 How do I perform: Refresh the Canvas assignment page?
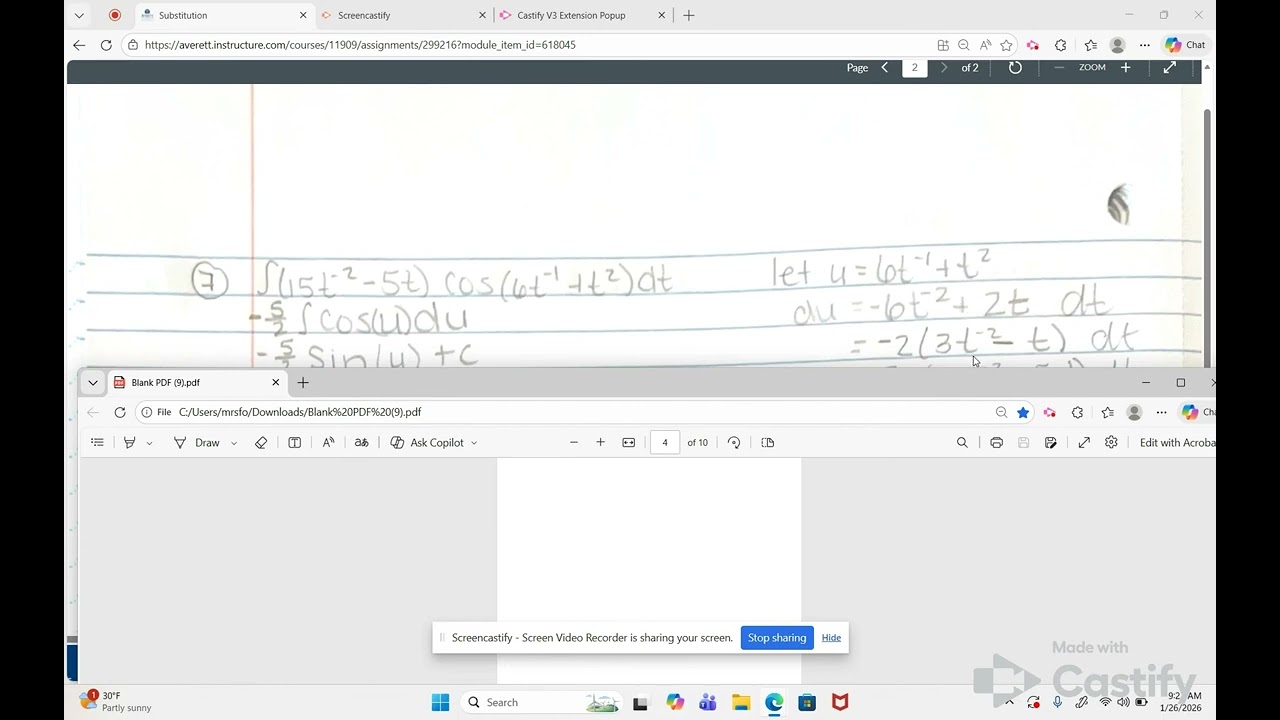106,45
